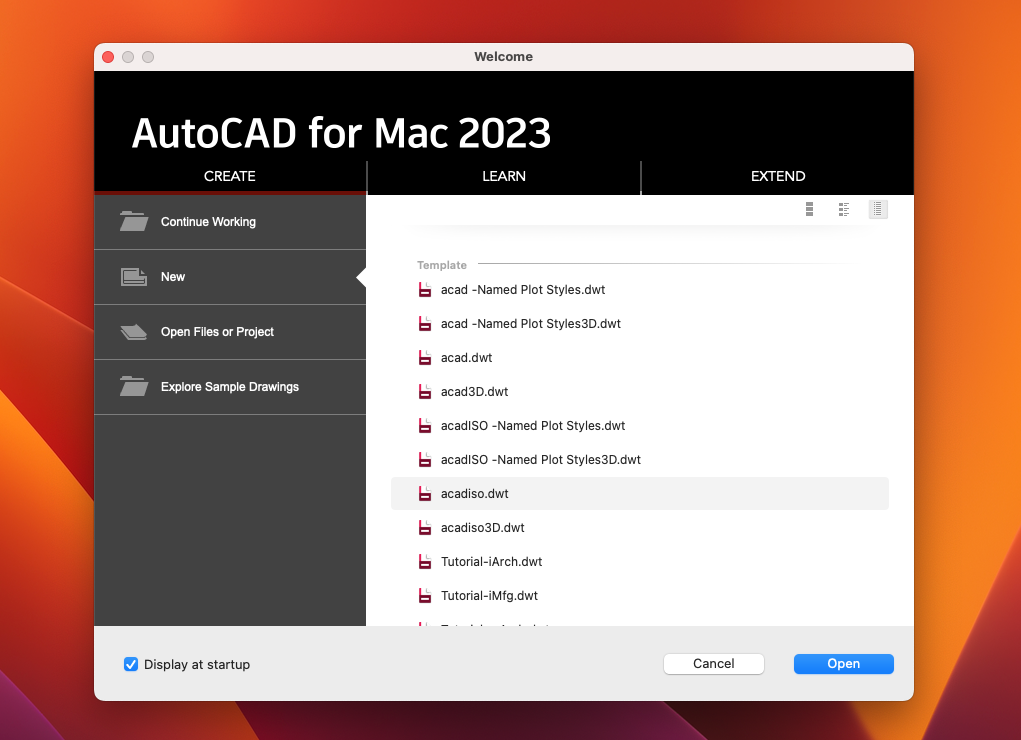This screenshot has height=740, width=1021.
Task: Switch templates to detail view with descriptions
Action: point(843,209)
